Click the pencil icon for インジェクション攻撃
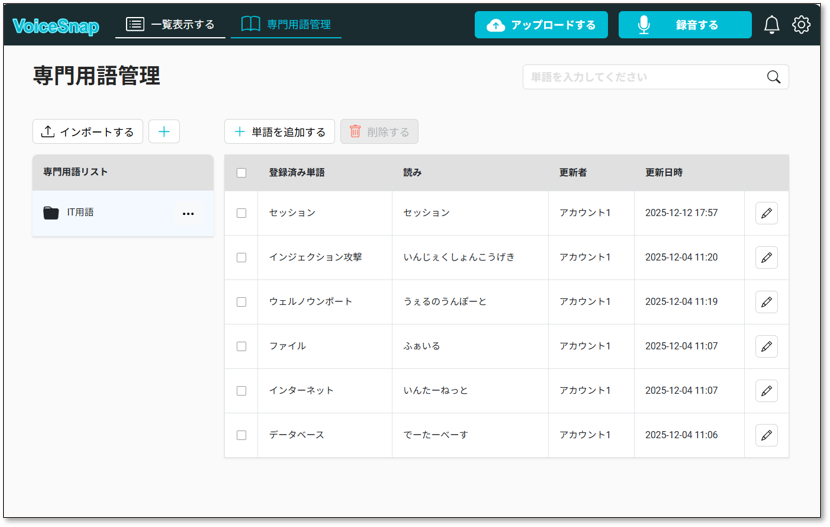Viewport: 830px width, 527px height. click(x=766, y=257)
